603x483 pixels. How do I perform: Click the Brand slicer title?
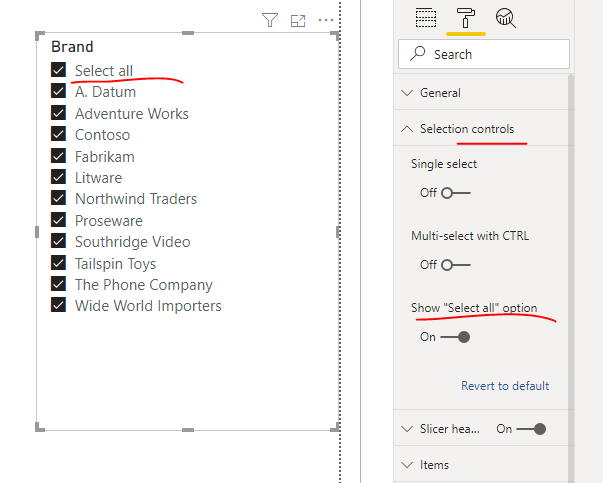point(72,47)
